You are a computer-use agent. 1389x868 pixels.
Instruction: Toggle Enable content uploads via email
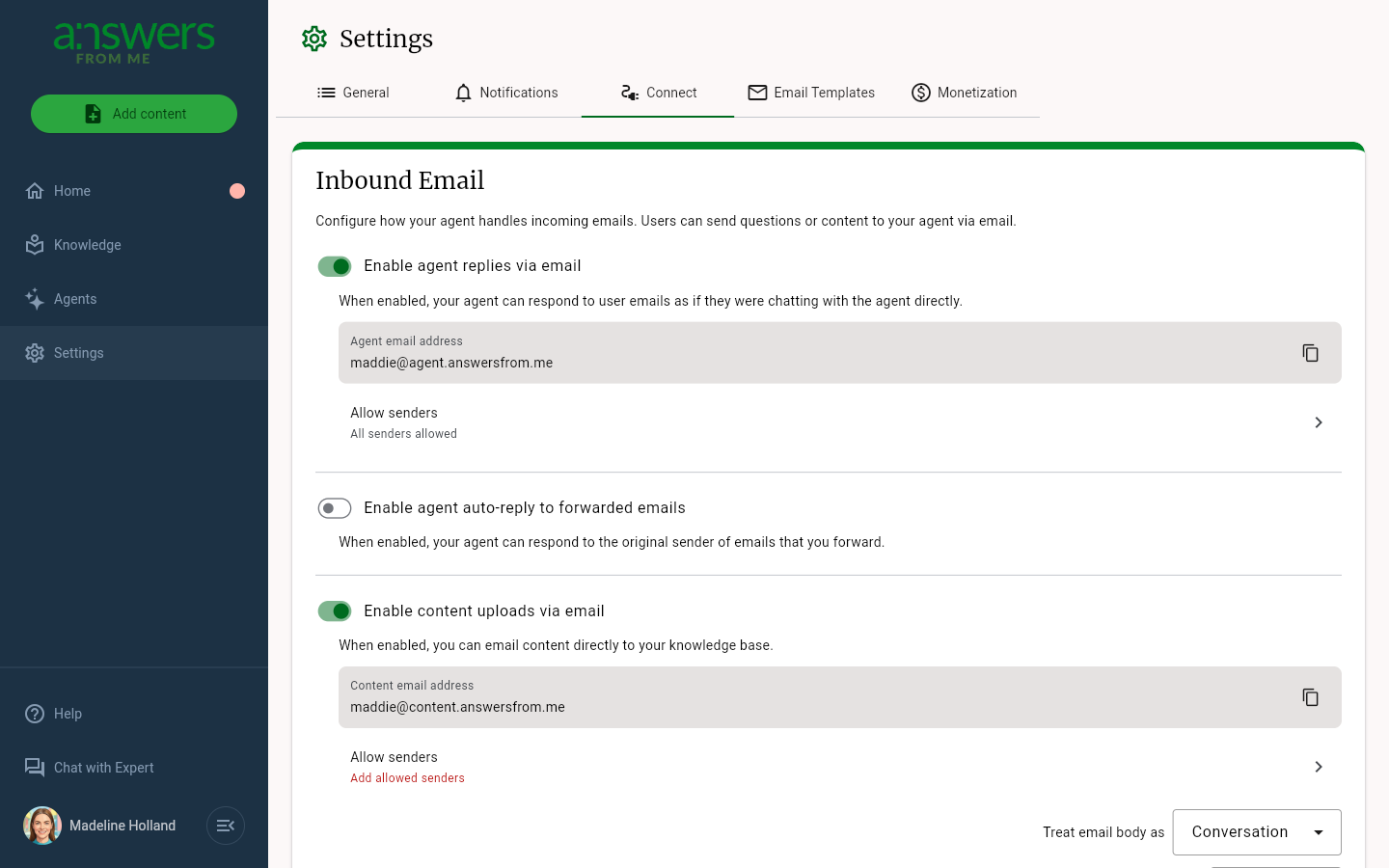[335, 611]
